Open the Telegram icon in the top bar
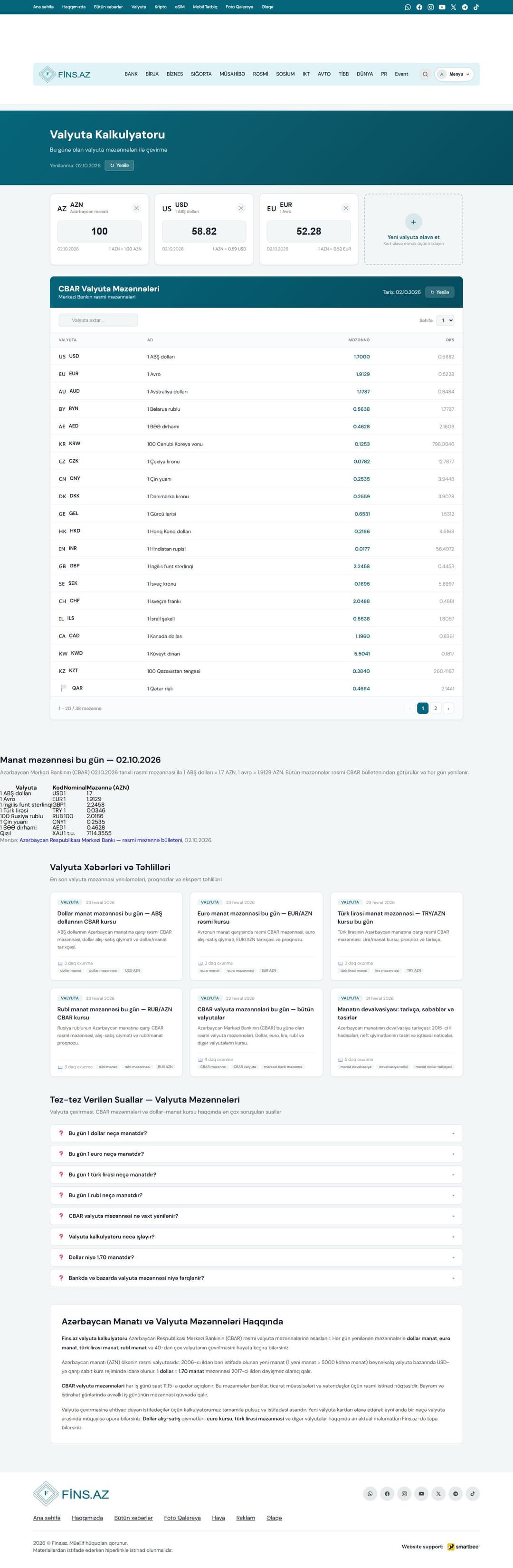The height and width of the screenshot is (1568, 513). [465, 7]
